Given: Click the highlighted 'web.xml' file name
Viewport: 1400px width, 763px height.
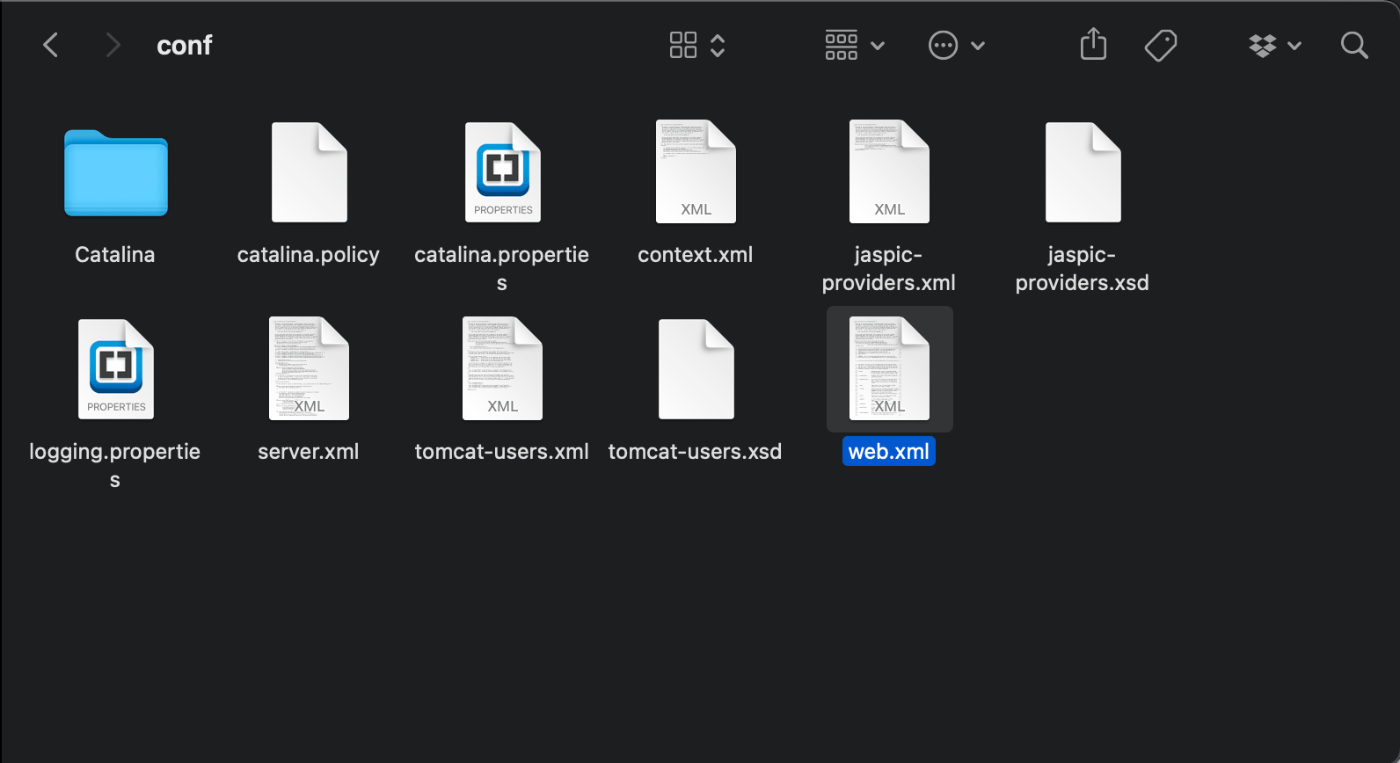Looking at the screenshot, I should (889, 452).
